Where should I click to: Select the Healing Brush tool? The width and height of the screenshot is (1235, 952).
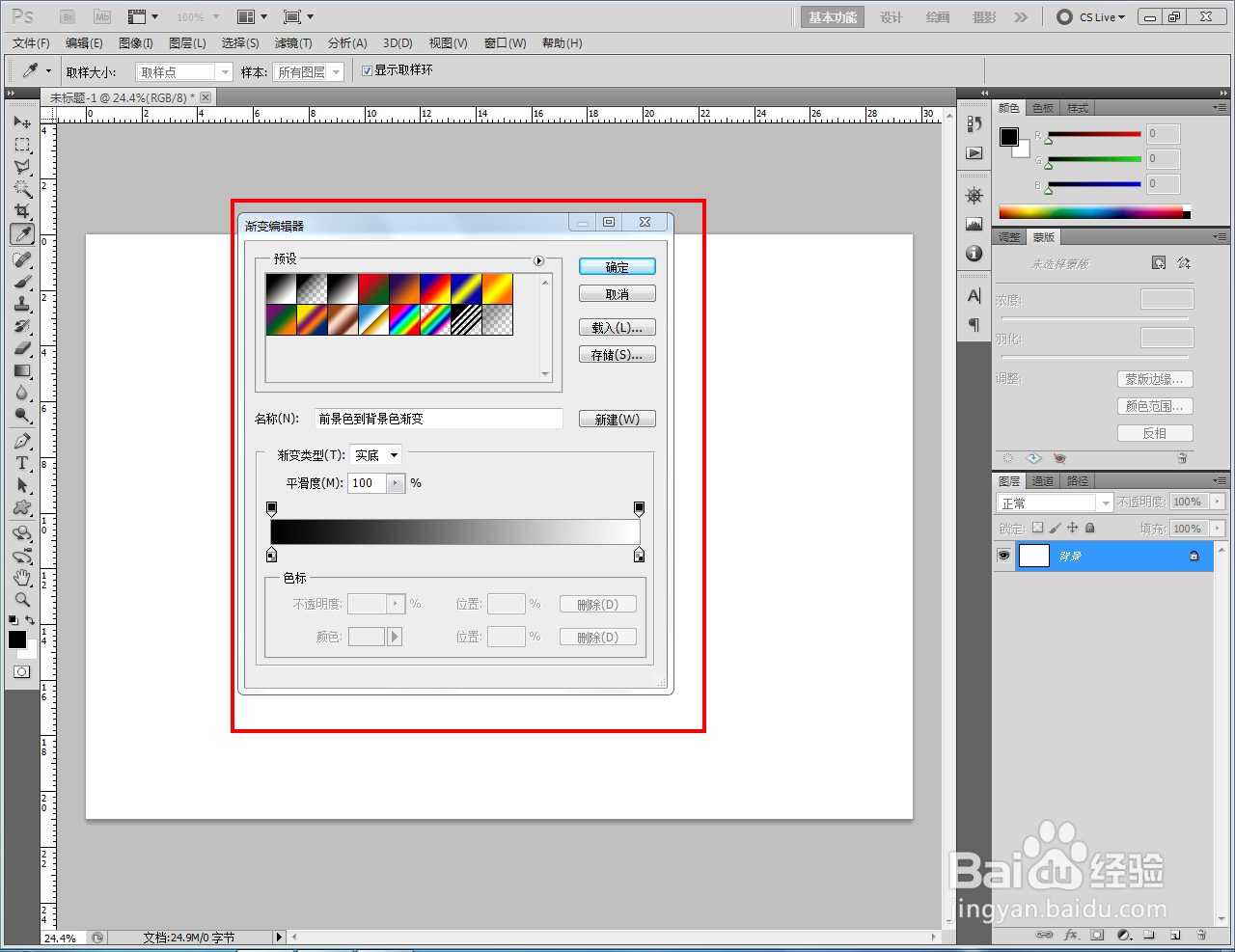(x=22, y=260)
